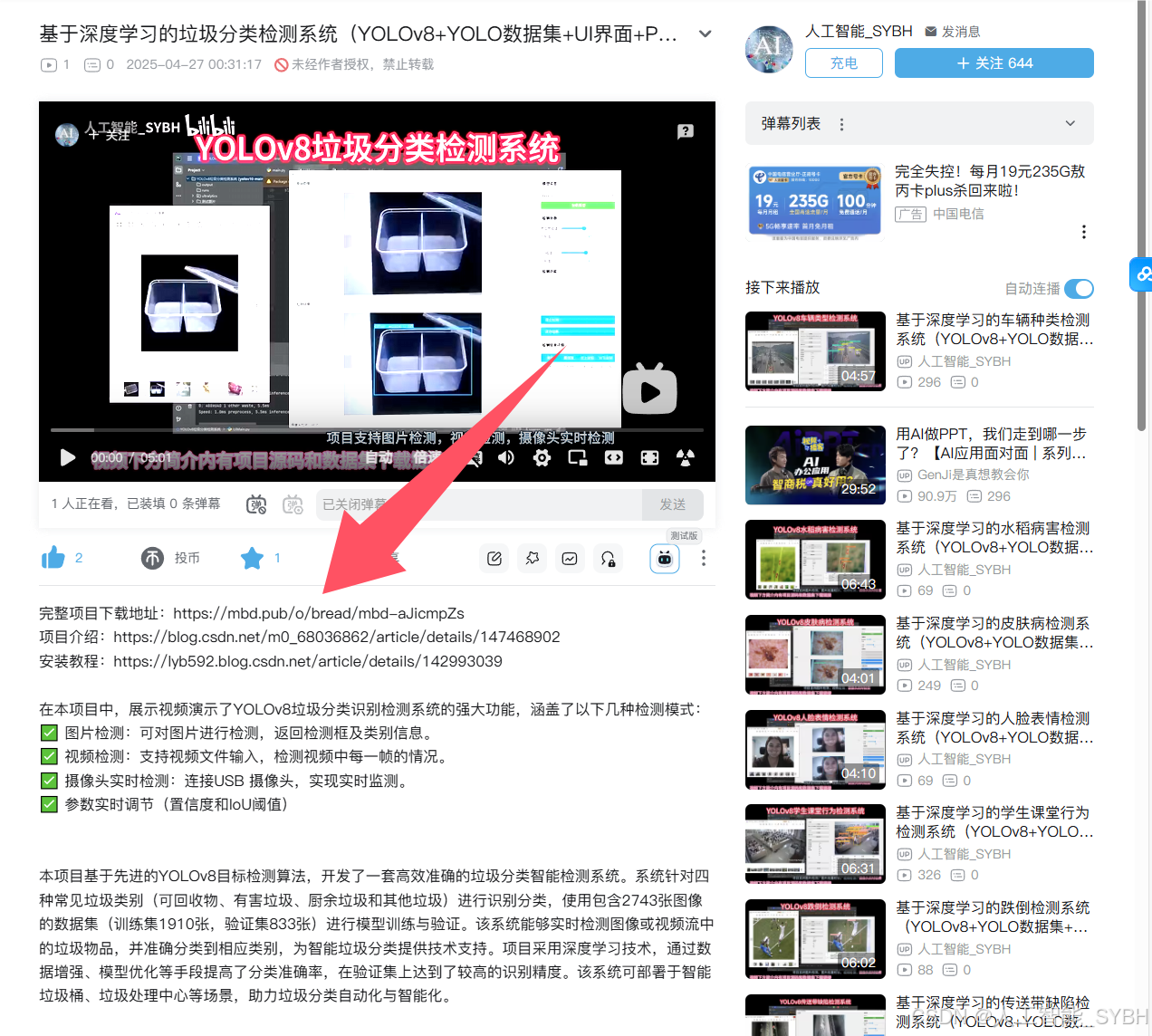Click the blue floating side icon
Screen dimensions: 1152x1036
1141,273
